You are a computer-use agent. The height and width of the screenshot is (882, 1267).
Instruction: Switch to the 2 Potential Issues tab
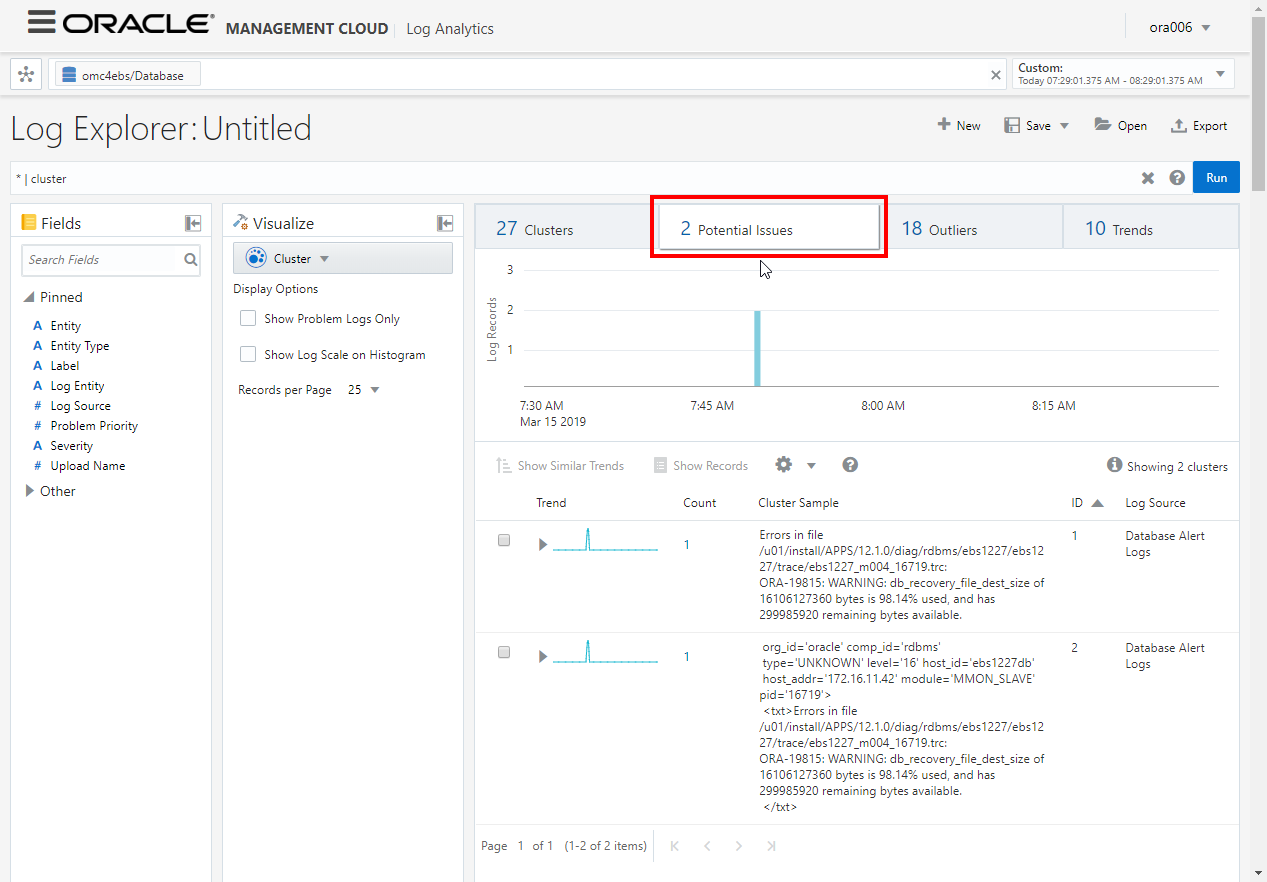coord(768,228)
